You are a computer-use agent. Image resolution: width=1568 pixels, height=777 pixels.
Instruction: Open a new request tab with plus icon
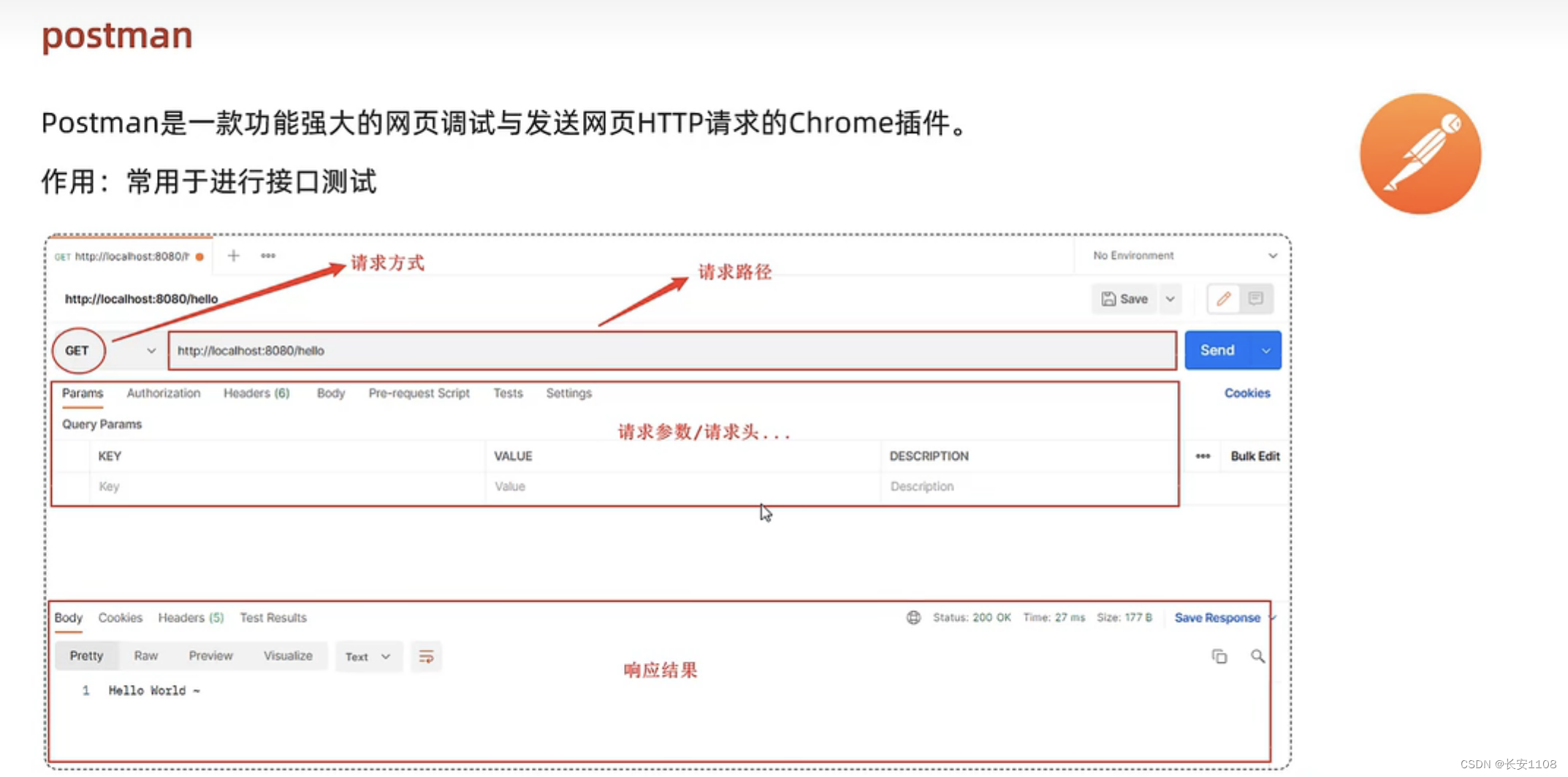(233, 256)
